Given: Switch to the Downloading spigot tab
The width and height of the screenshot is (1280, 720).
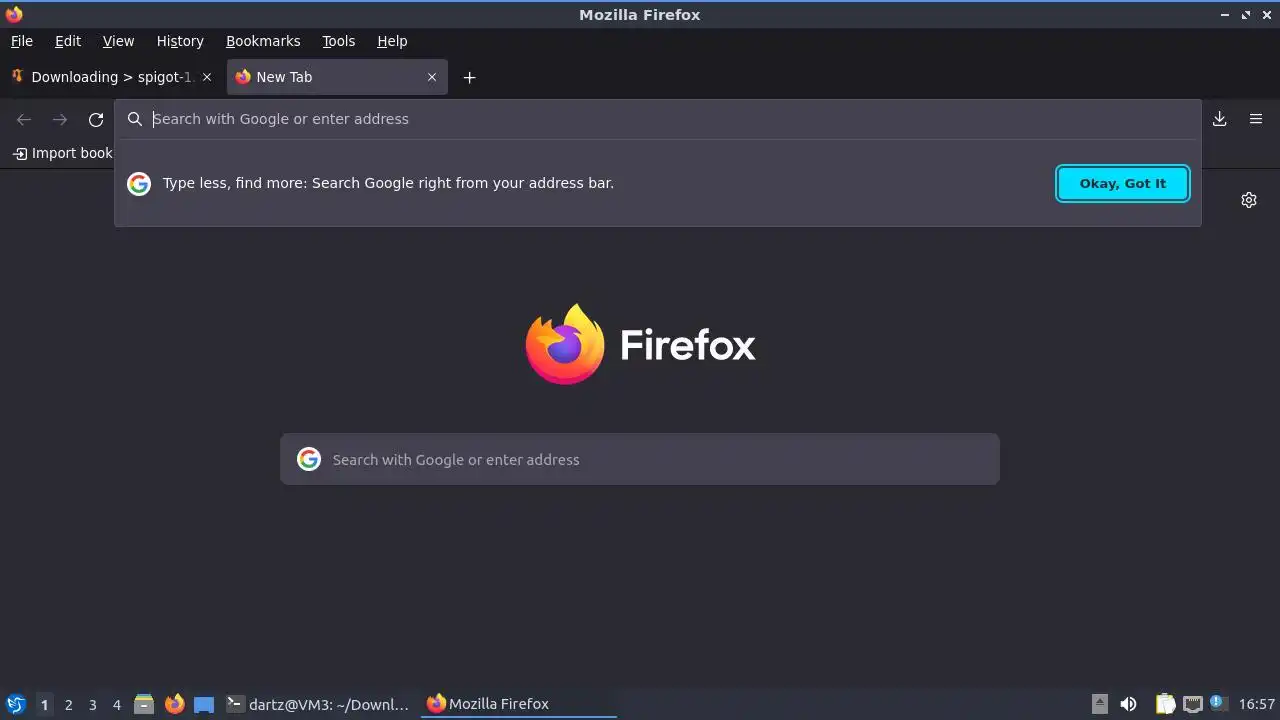Looking at the screenshot, I should click(x=112, y=77).
